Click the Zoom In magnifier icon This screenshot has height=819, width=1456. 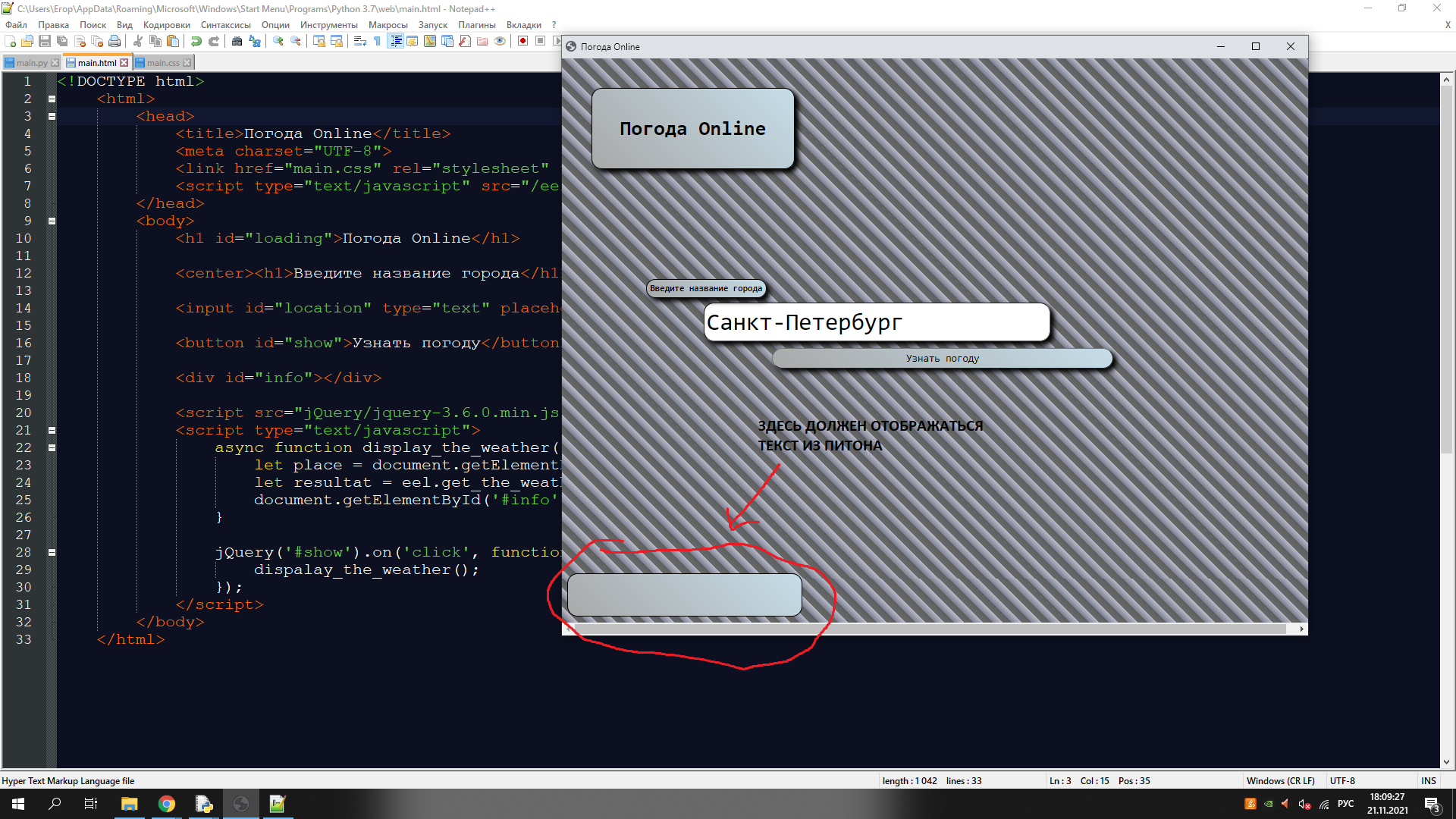[x=278, y=41]
